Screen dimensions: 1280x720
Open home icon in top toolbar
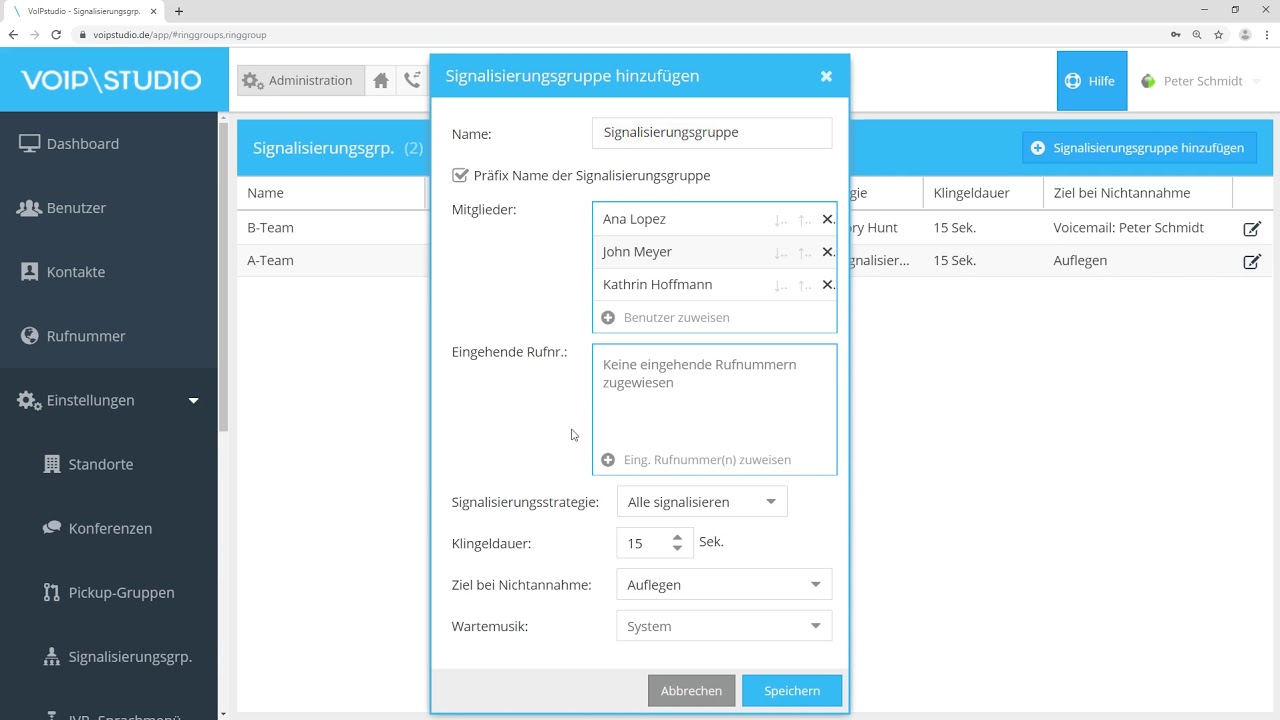[x=381, y=81]
